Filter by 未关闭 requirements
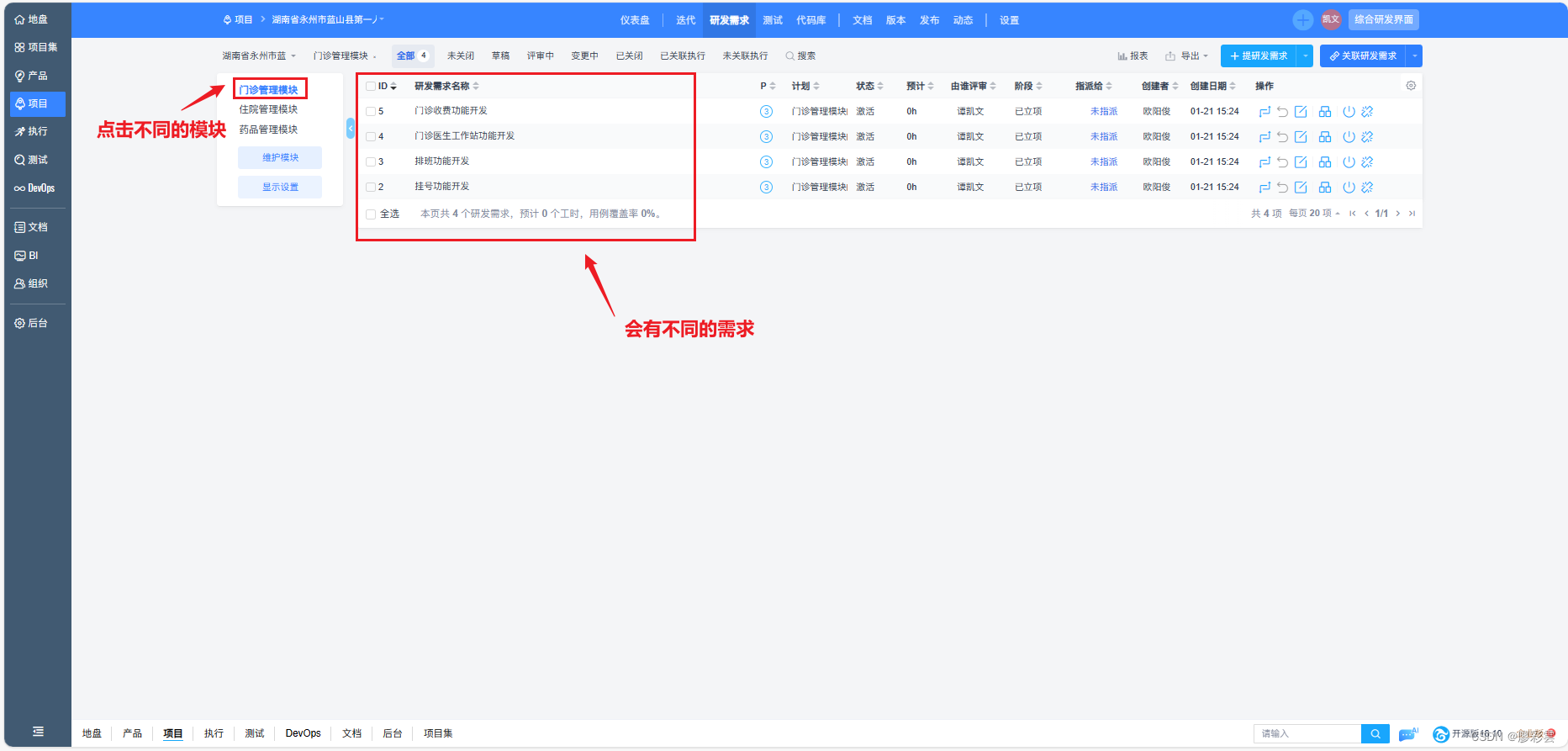 click(x=461, y=56)
